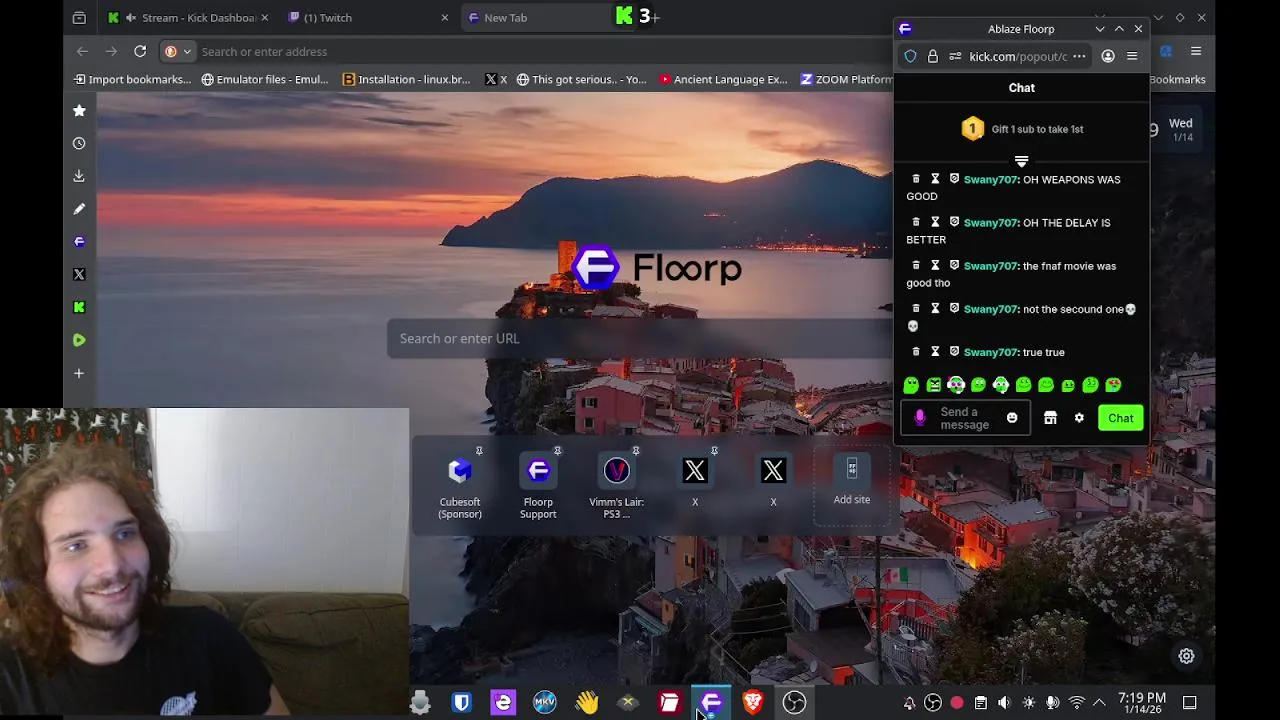The width and height of the screenshot is (1280, 720).
Task: Show site security lock info in popout
Action: point(932,56)
